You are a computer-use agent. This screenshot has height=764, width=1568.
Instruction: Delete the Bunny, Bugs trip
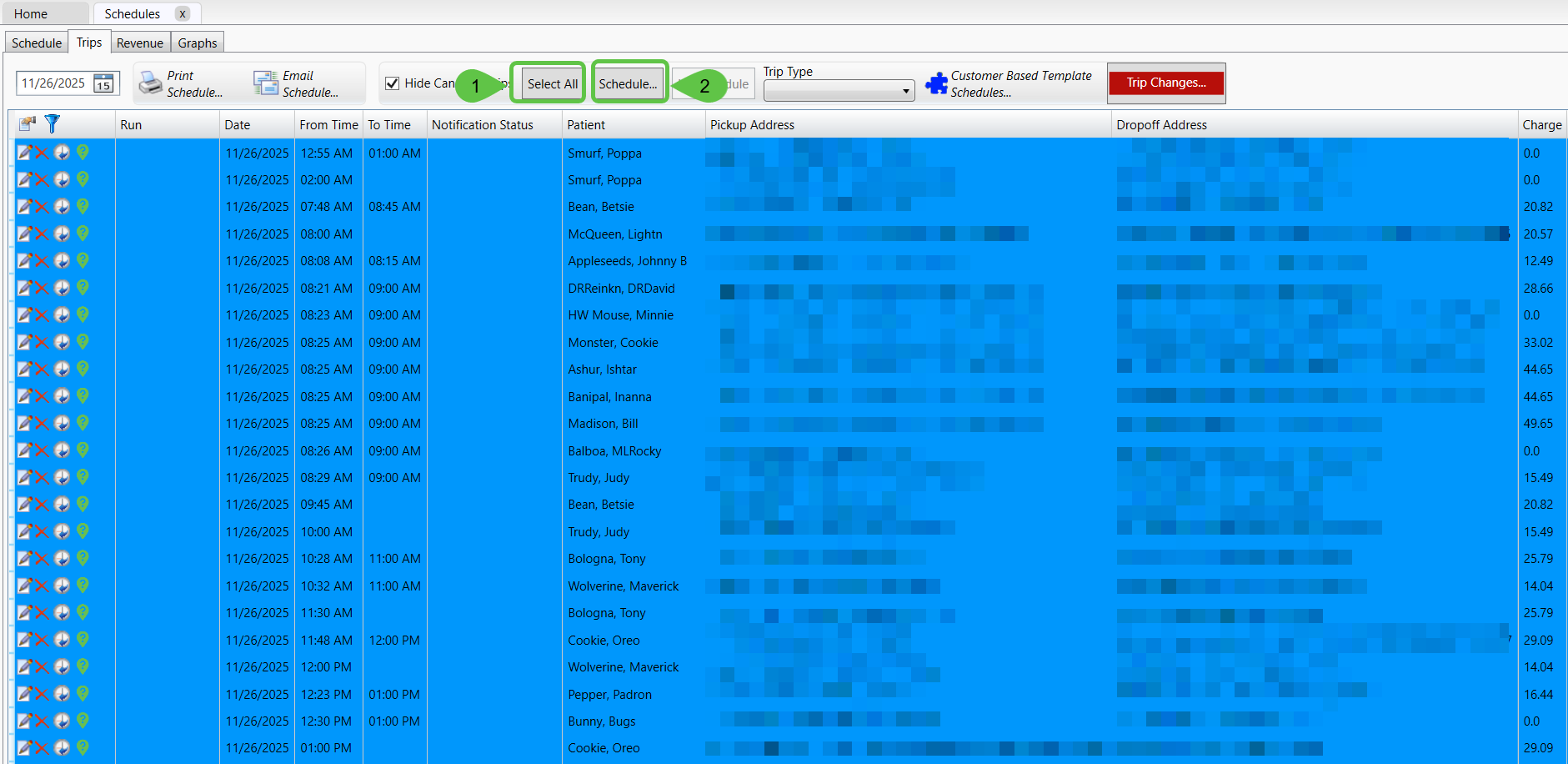[42, 721]
